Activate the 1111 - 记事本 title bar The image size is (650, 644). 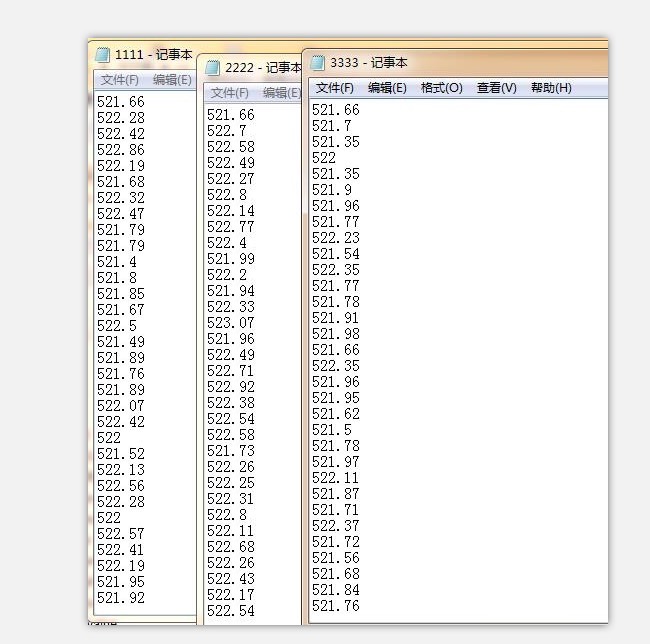153,55
